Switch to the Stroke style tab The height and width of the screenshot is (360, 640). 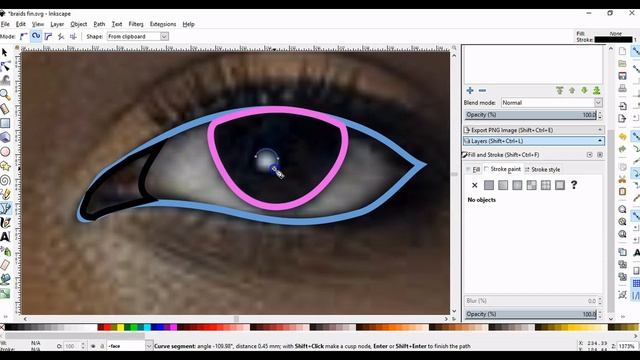click(x=542, y=169)
